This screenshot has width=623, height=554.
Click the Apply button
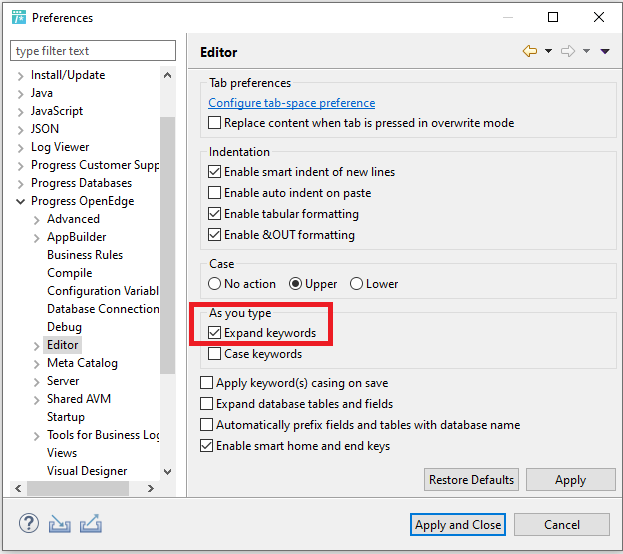click(x=571, y=480)
